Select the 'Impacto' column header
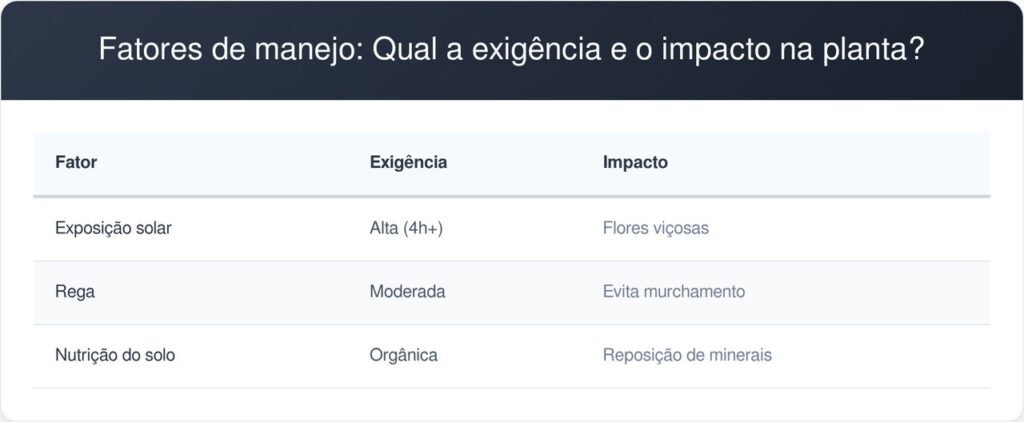Viewport: 1024px width, 422px height. (x=635, y=163)
